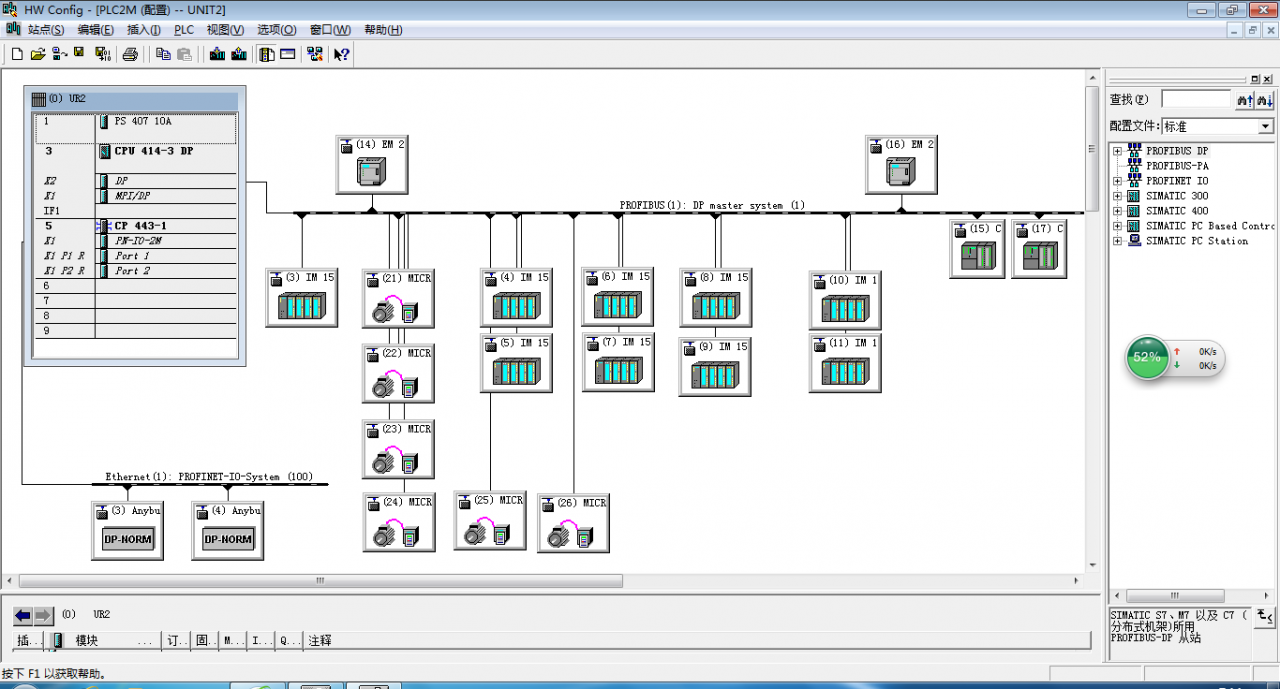Select the CP 443-1 row in rack
The width and height of the screenshot is (1280, 689).
pos(137,226)
